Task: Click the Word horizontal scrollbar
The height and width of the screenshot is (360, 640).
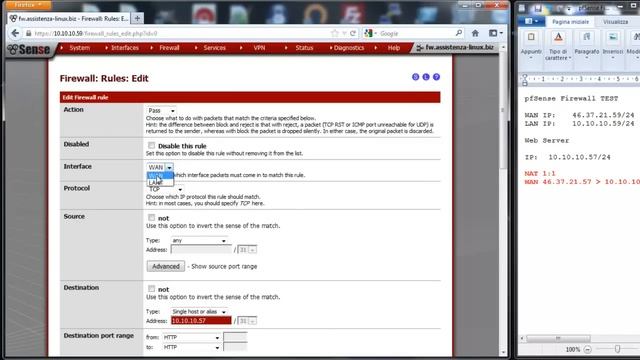Action: (x=558, y=338)
